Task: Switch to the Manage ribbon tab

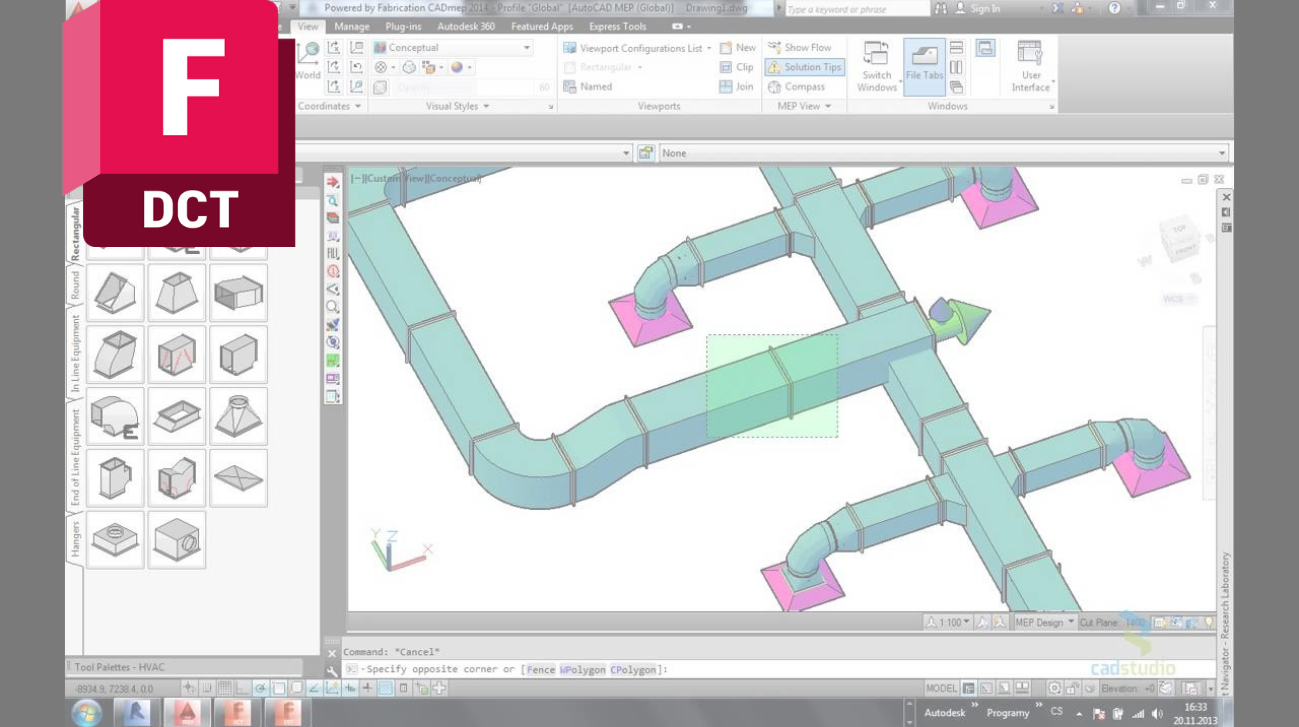Action: tap(352, 27)
